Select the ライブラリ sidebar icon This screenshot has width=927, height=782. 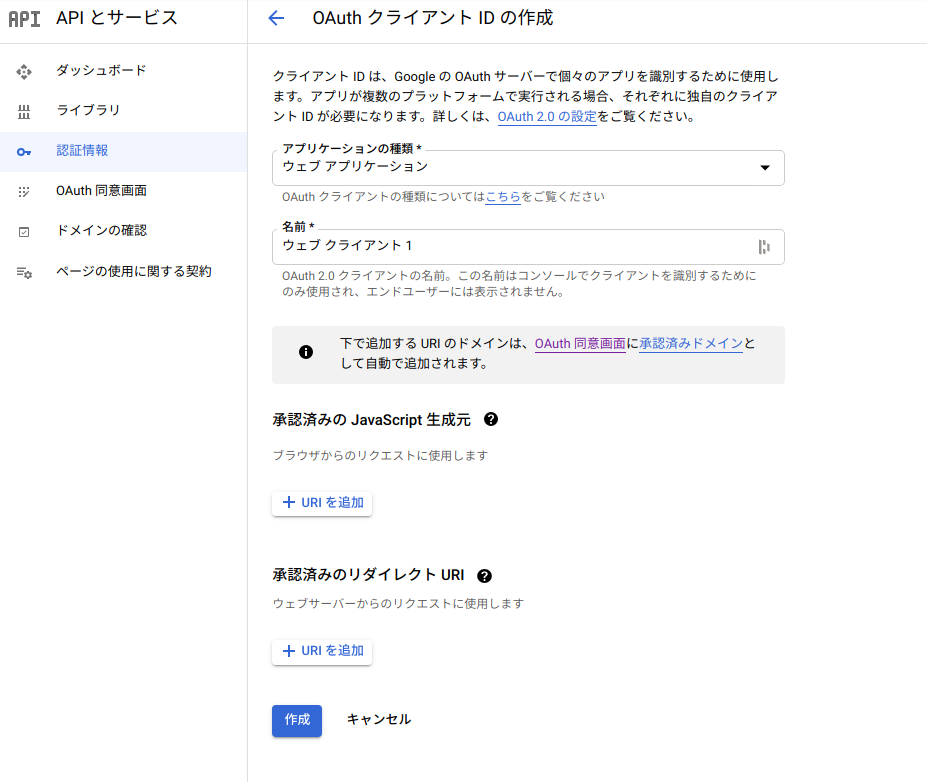coord(23,111)
